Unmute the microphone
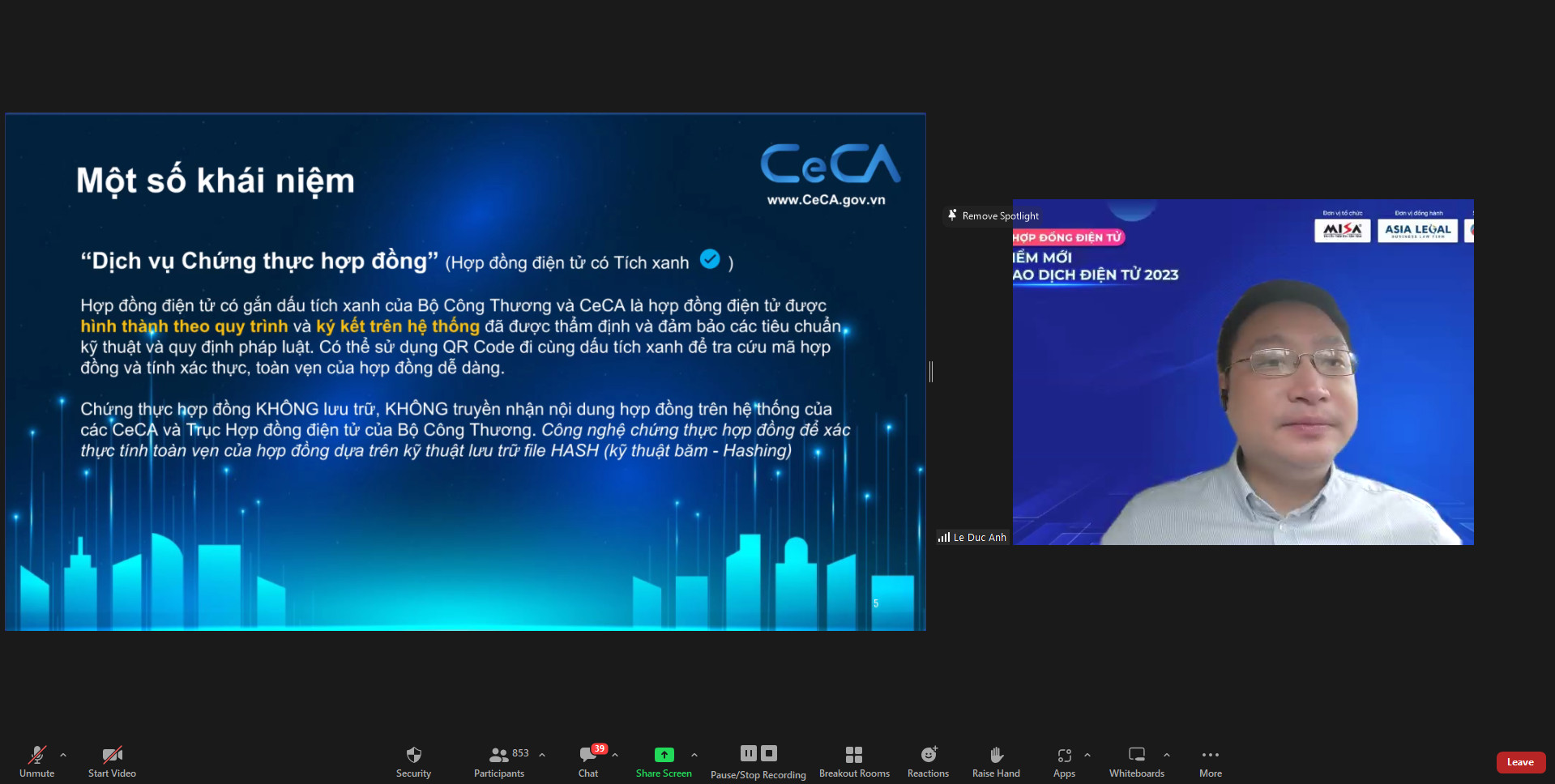The height and width of the screenshot is (784, 1555). 36,761
